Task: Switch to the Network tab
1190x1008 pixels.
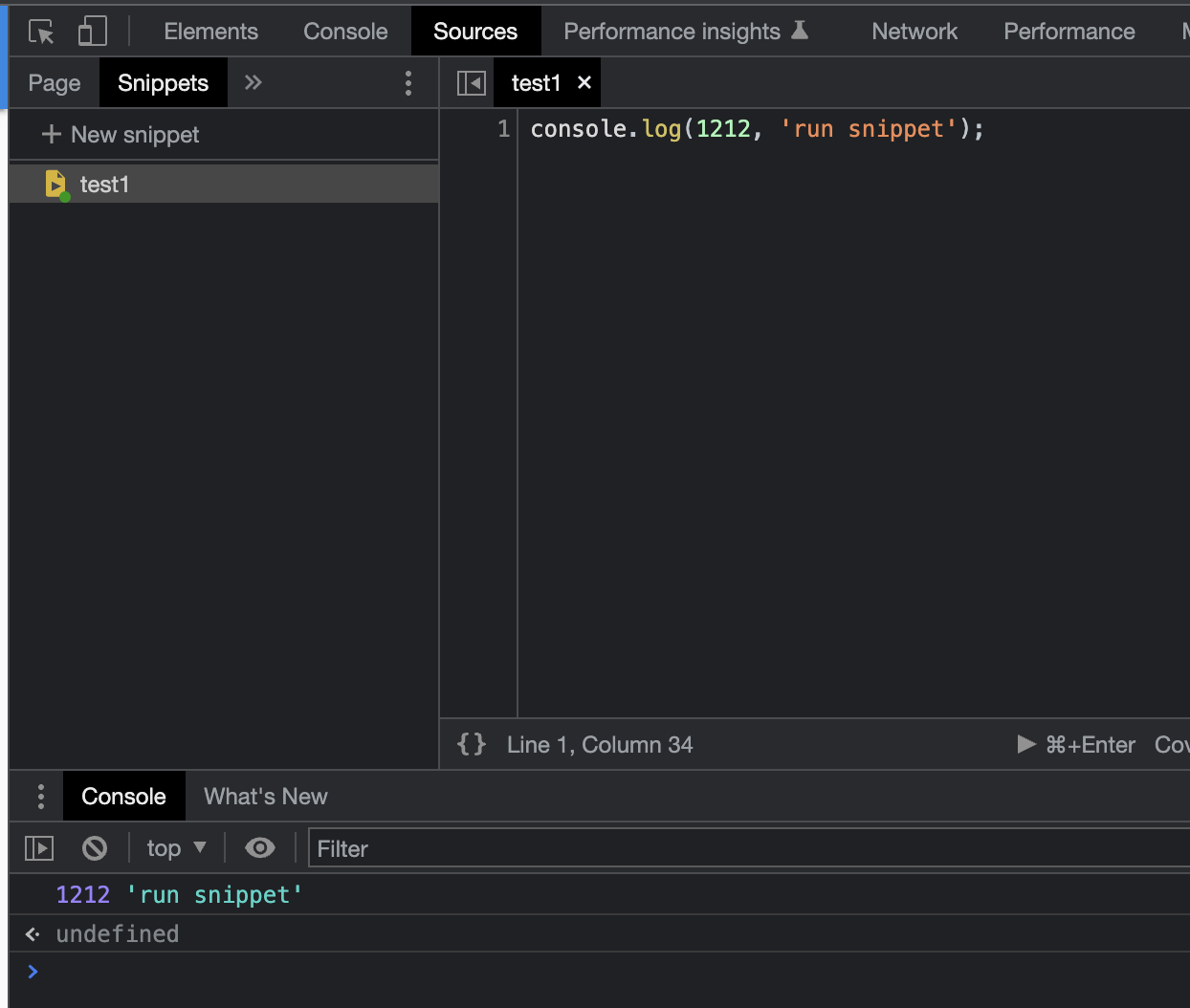Action: click(914, 32)
